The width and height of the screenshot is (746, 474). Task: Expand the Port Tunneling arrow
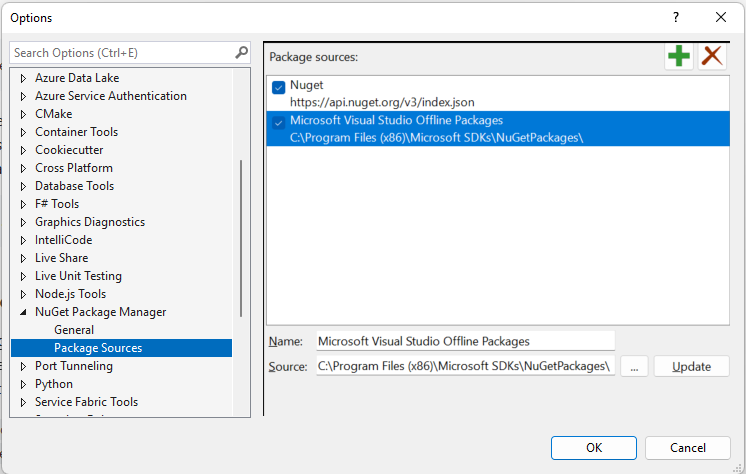(23, 366)
